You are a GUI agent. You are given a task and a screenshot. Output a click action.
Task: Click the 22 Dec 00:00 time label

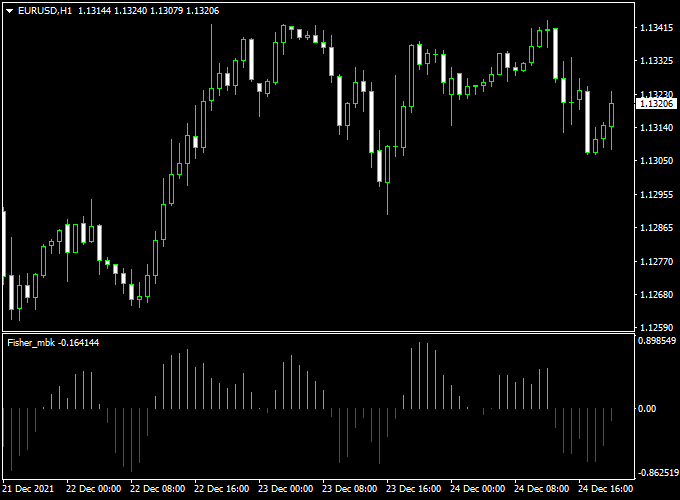pos(93,489)
